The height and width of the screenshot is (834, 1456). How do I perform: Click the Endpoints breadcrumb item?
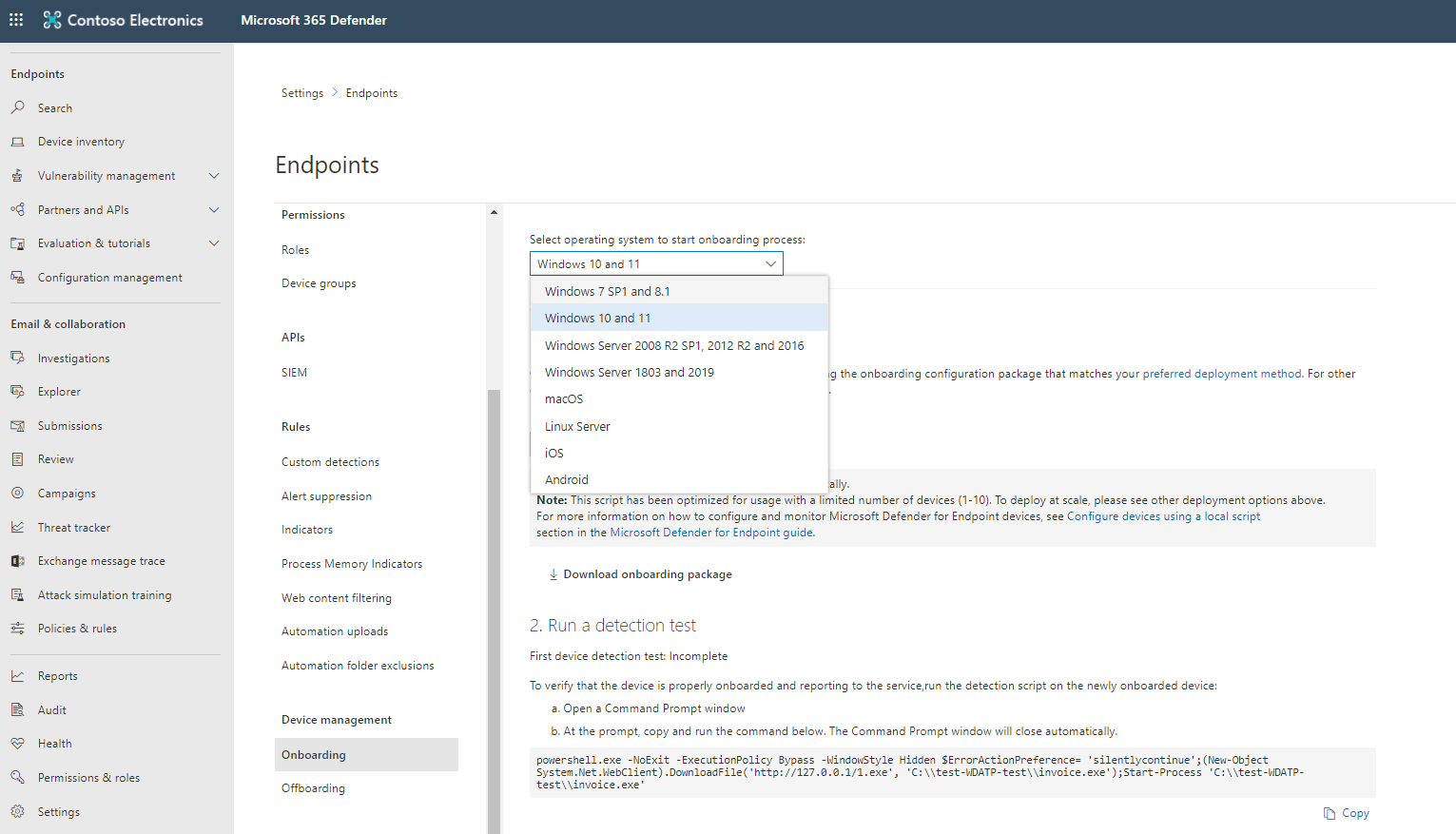[x=372, y=93]
